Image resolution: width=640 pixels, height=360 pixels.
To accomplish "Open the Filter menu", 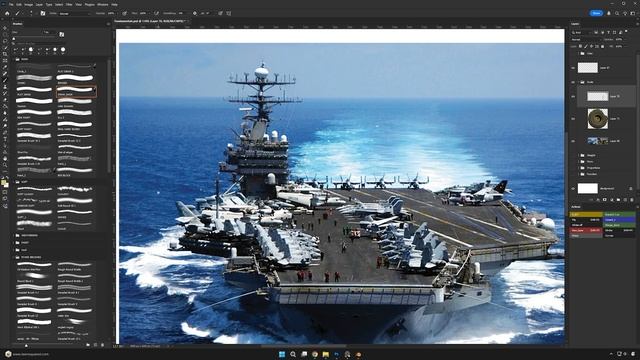I will pyautogui.click(x=69, y=4).
